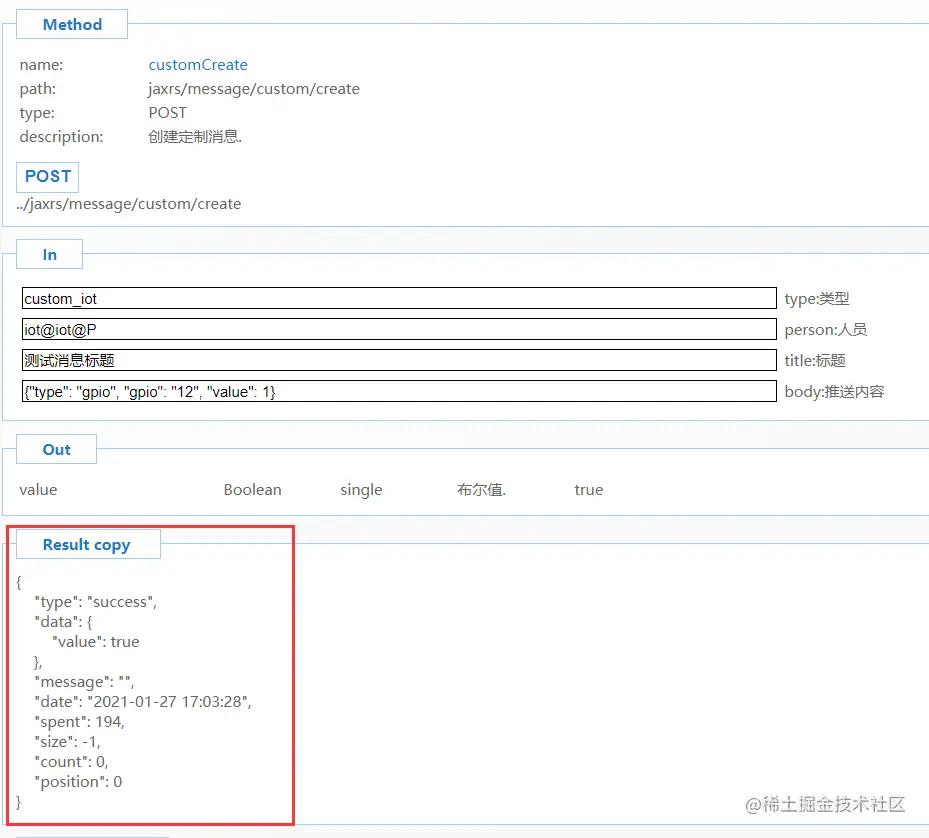Click the description text 创建定制消息.
929x838 pixels.
pyautogui.click(x=195, y=137)
